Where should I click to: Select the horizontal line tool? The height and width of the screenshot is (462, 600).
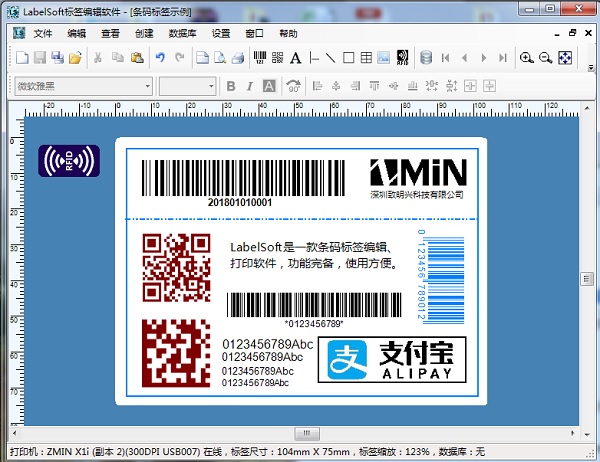click(x=314, y=58)
